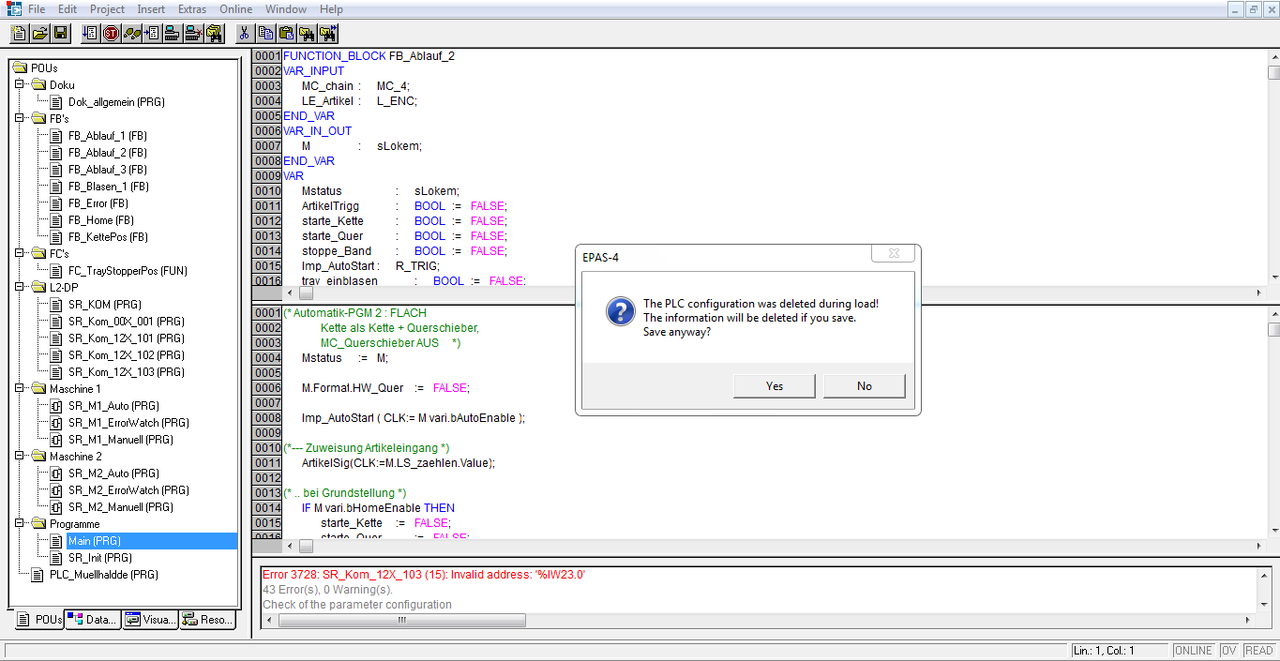Collapse the Doku folder in the tree

click(21, 85)
